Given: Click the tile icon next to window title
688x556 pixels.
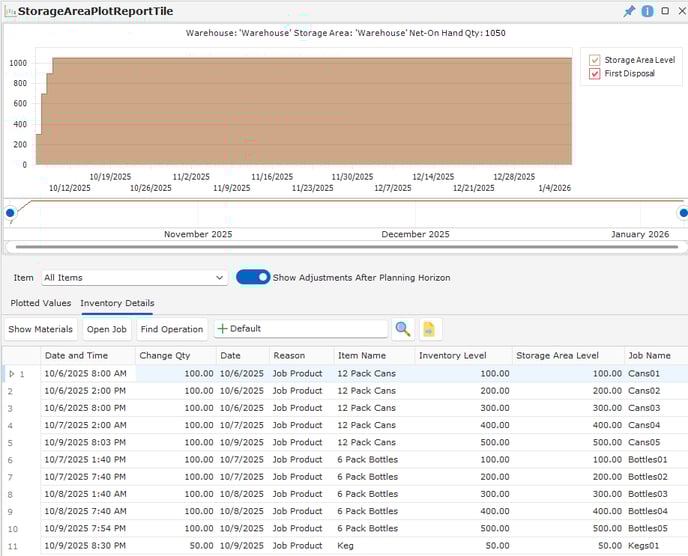Looking at the screenshot, I should point(9,11).
